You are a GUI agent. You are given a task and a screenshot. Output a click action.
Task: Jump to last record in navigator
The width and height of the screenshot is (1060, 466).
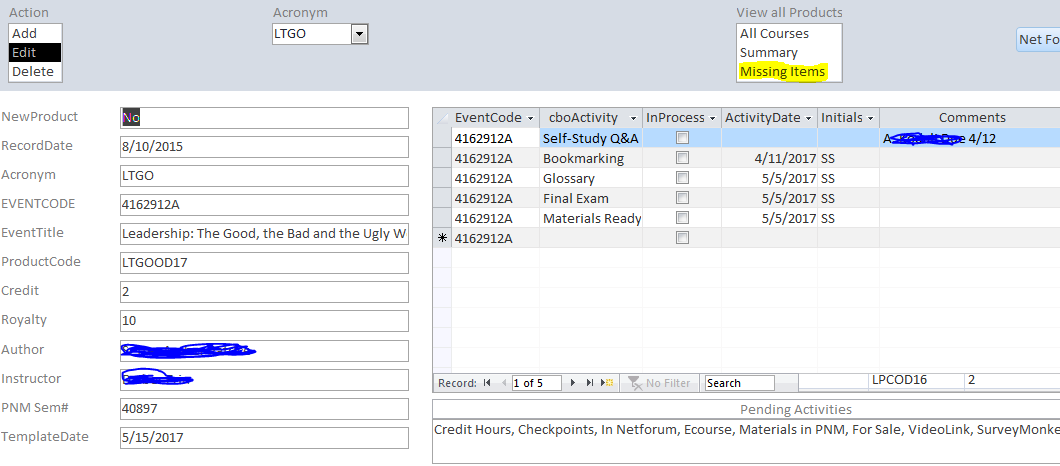589,383
